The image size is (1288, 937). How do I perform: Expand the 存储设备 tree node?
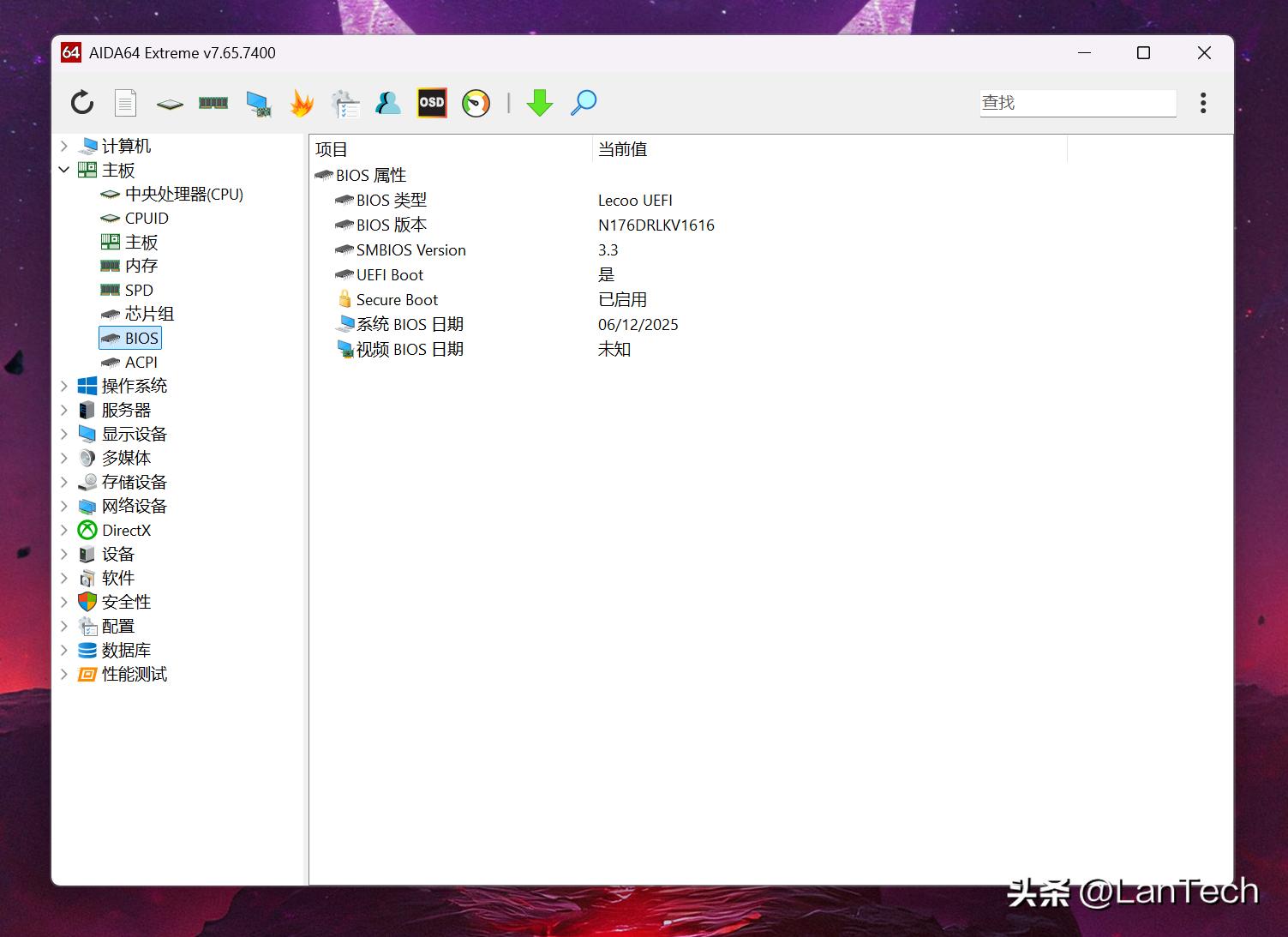coord(64,483)
